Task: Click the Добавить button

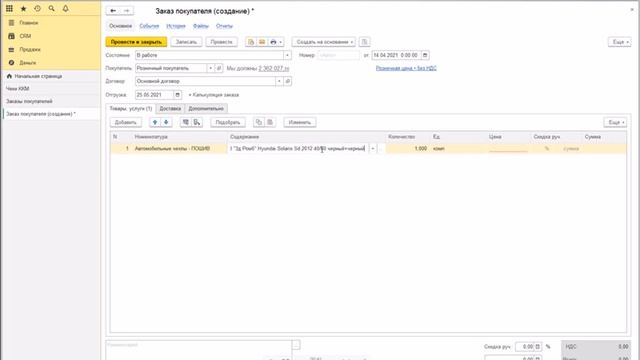Action: [126, 122]
